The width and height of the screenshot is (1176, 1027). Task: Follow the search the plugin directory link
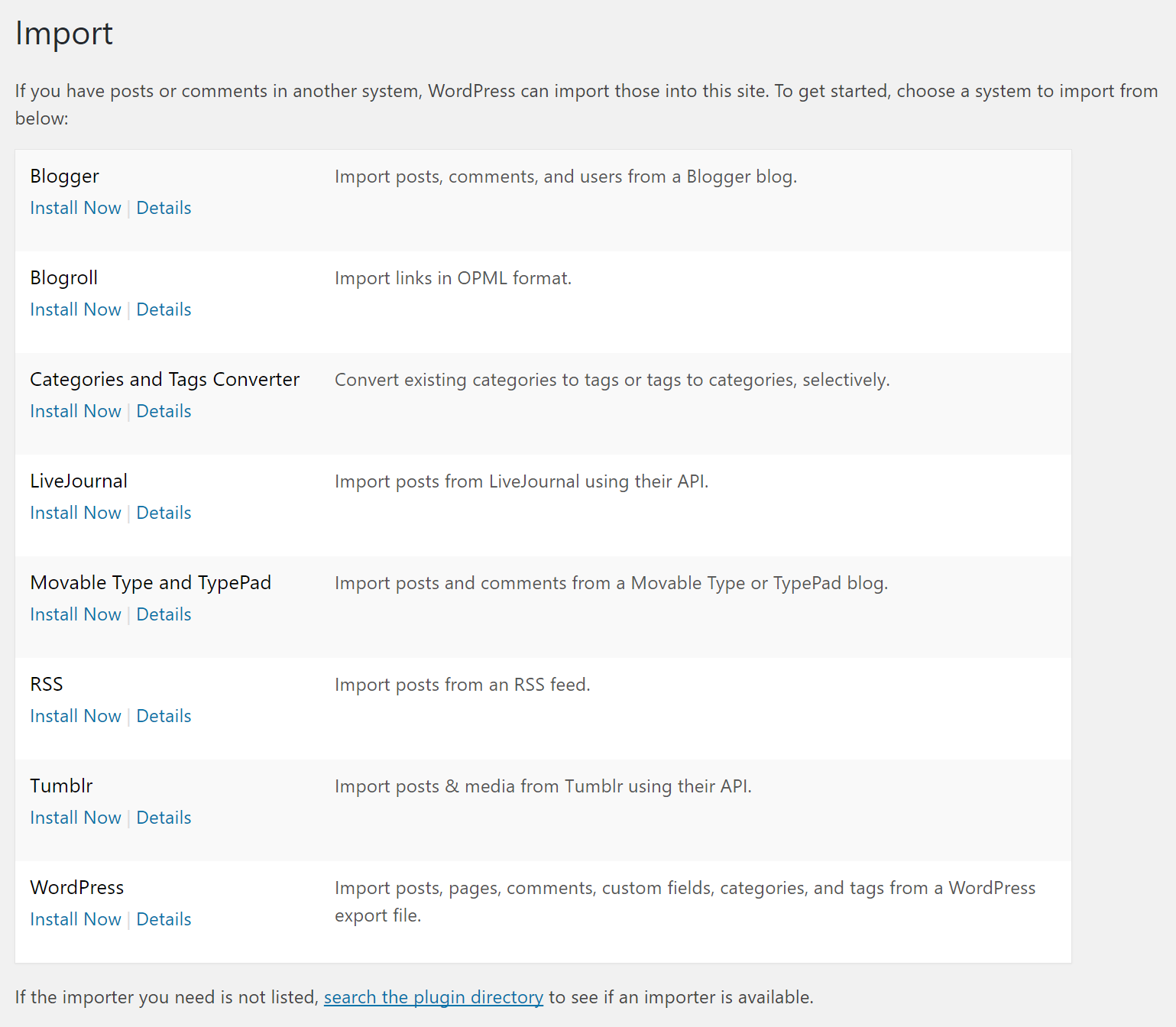[433, 997]
